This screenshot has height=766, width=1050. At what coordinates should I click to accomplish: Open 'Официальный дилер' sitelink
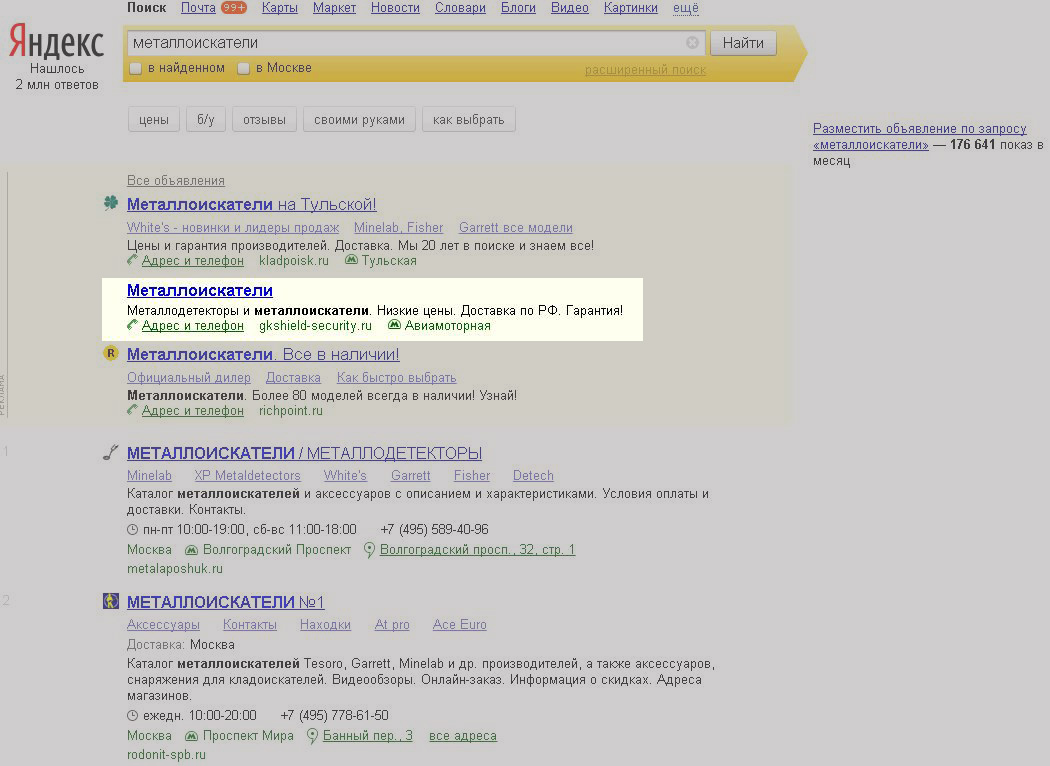tap(189, 378)
